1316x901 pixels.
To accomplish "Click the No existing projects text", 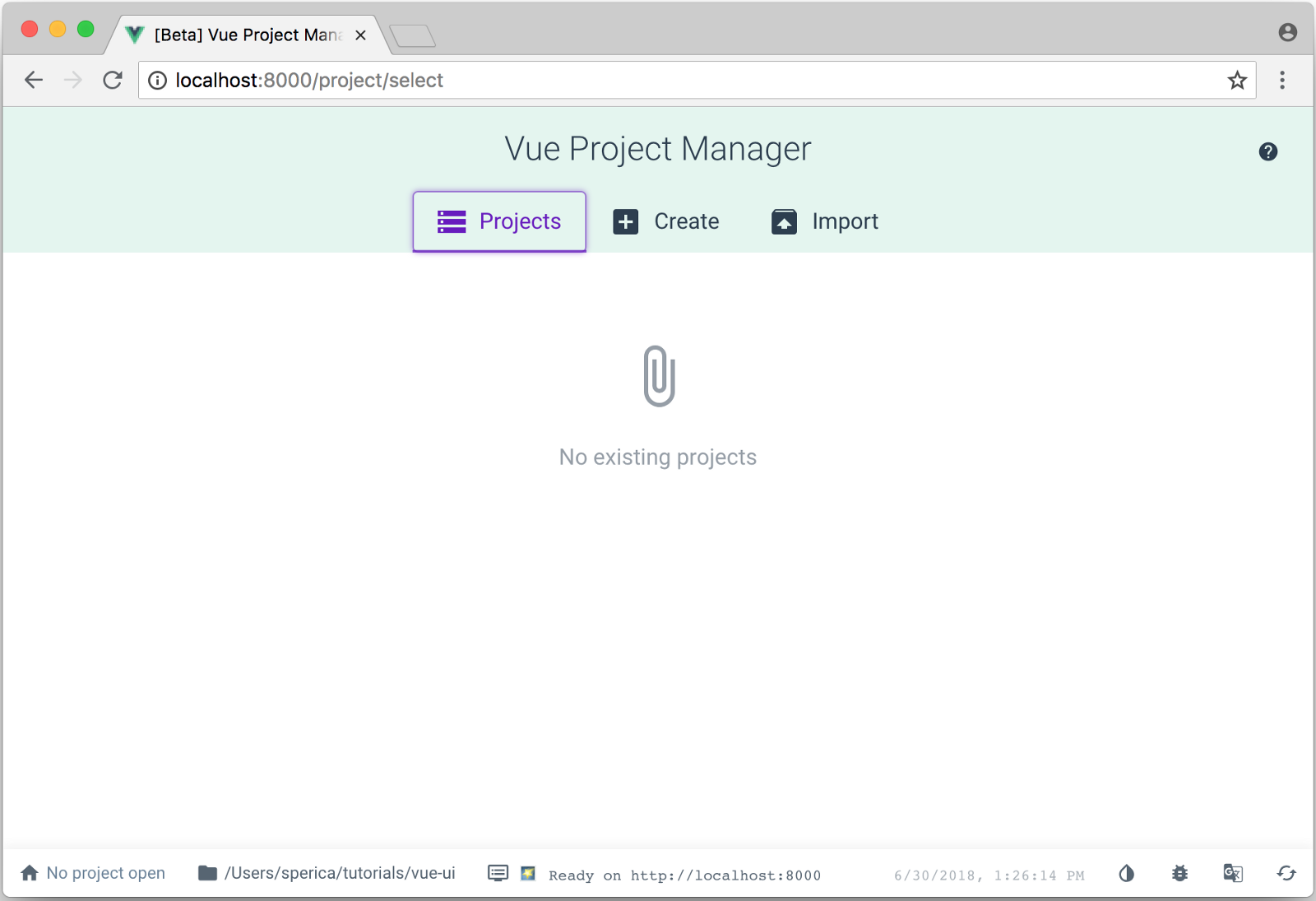I will pos(658,457).
